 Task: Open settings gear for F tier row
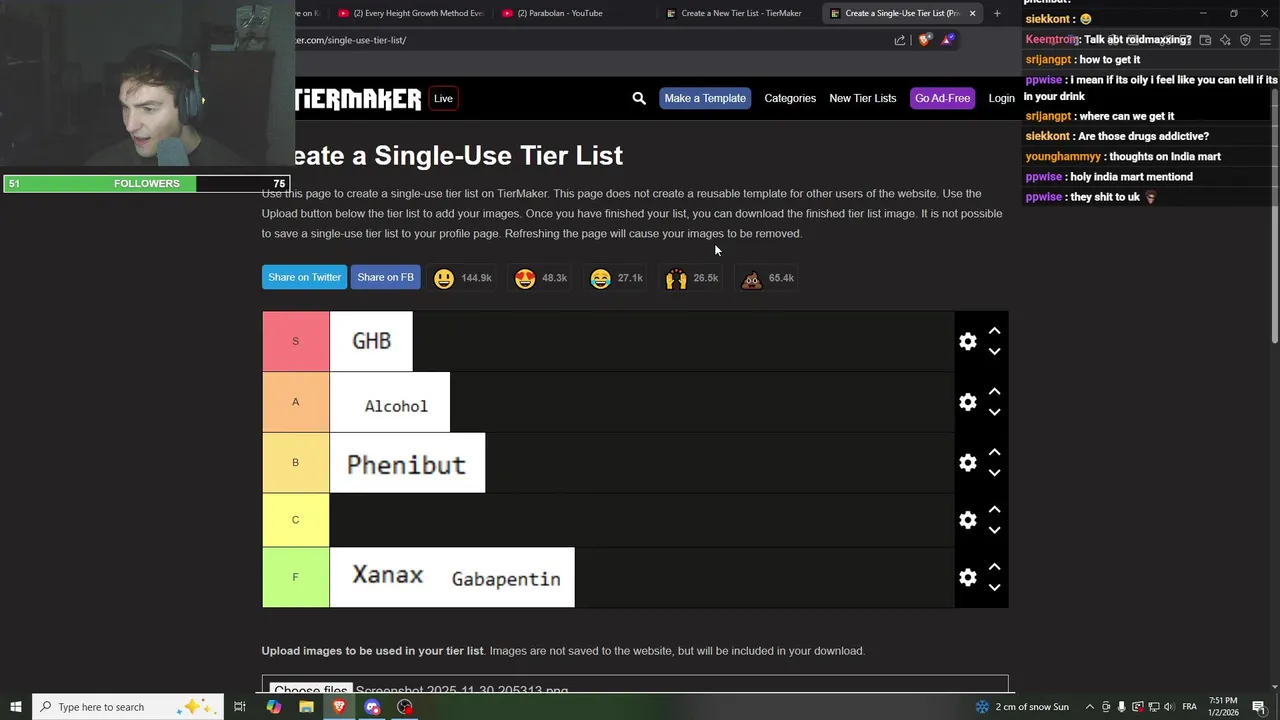pos(968,577)
